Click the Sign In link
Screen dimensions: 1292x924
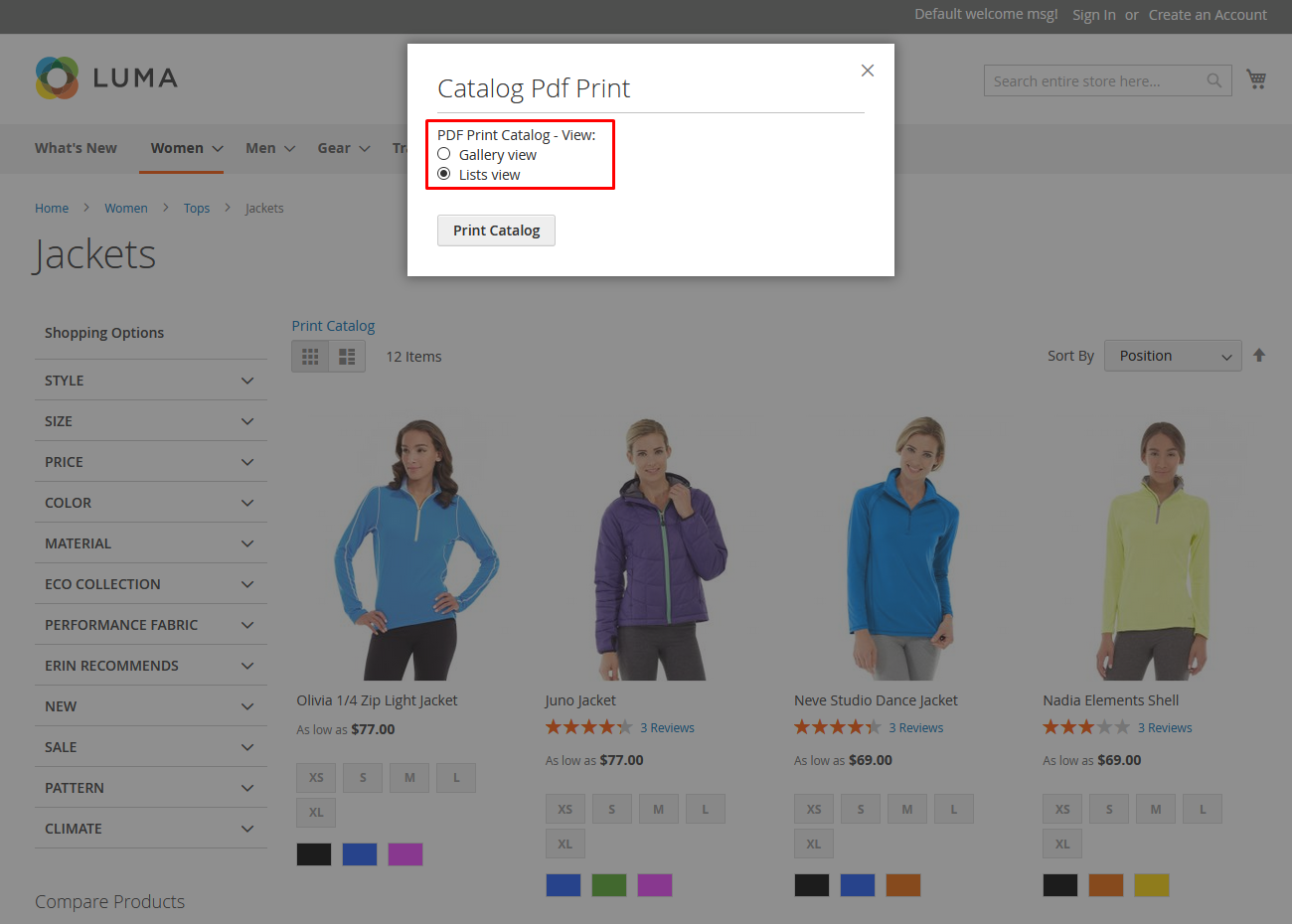click(1093, 15)
